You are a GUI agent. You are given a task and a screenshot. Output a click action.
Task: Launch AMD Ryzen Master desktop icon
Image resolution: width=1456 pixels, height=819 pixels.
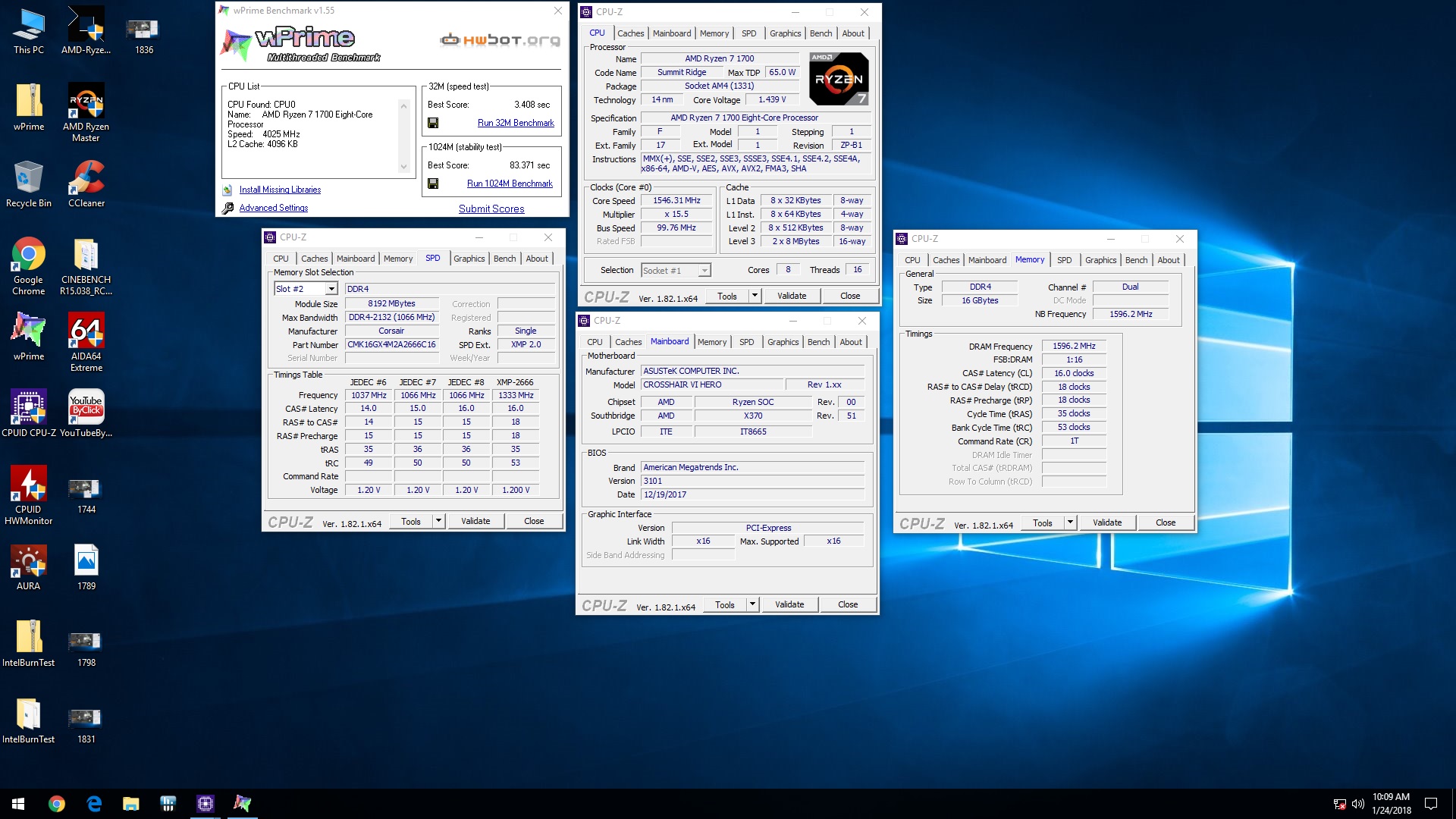[x=86, y=112]
